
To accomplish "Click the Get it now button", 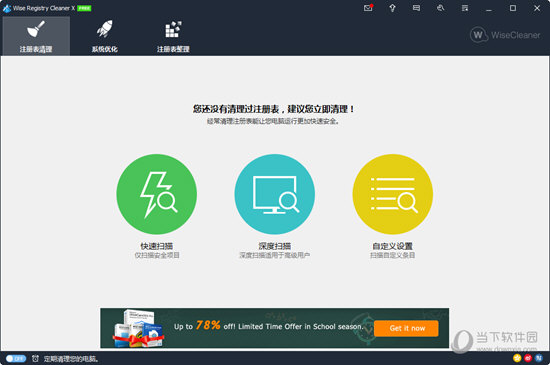I will (407, 329).
